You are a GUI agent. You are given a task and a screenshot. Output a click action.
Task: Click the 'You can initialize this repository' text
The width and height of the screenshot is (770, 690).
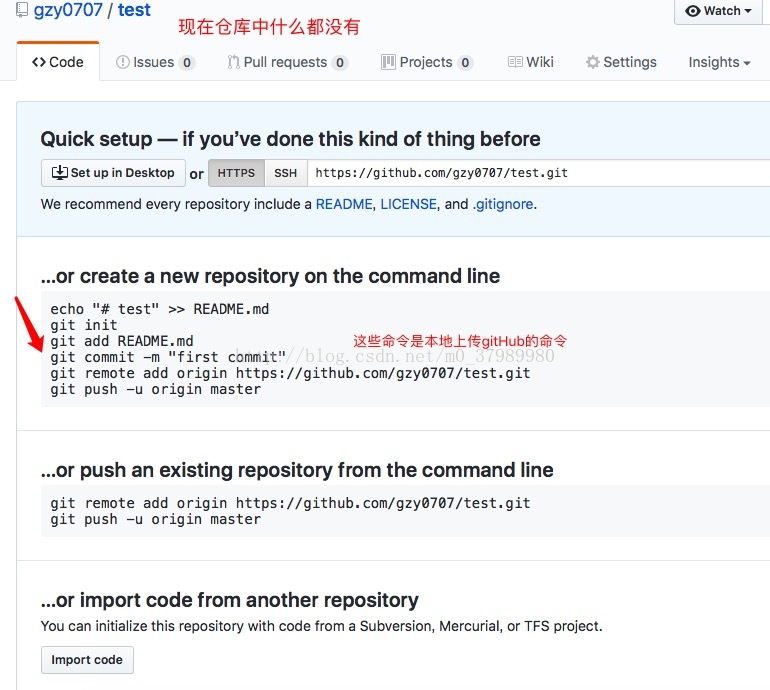[322, 626]
